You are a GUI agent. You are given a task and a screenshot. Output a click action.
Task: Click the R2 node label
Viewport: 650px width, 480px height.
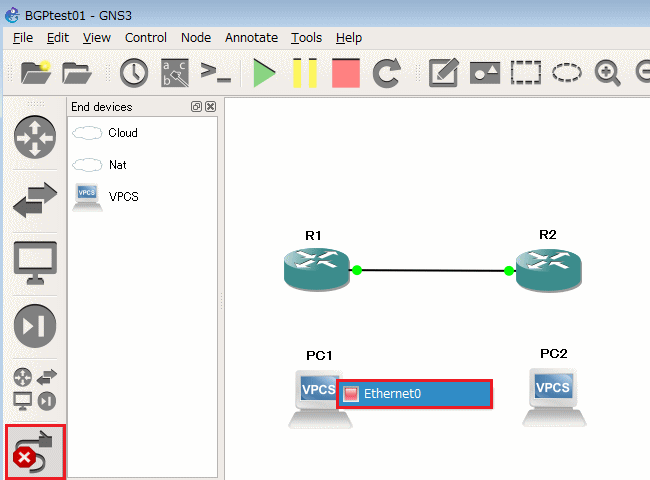pyautogui.click(x=548, y=235)
